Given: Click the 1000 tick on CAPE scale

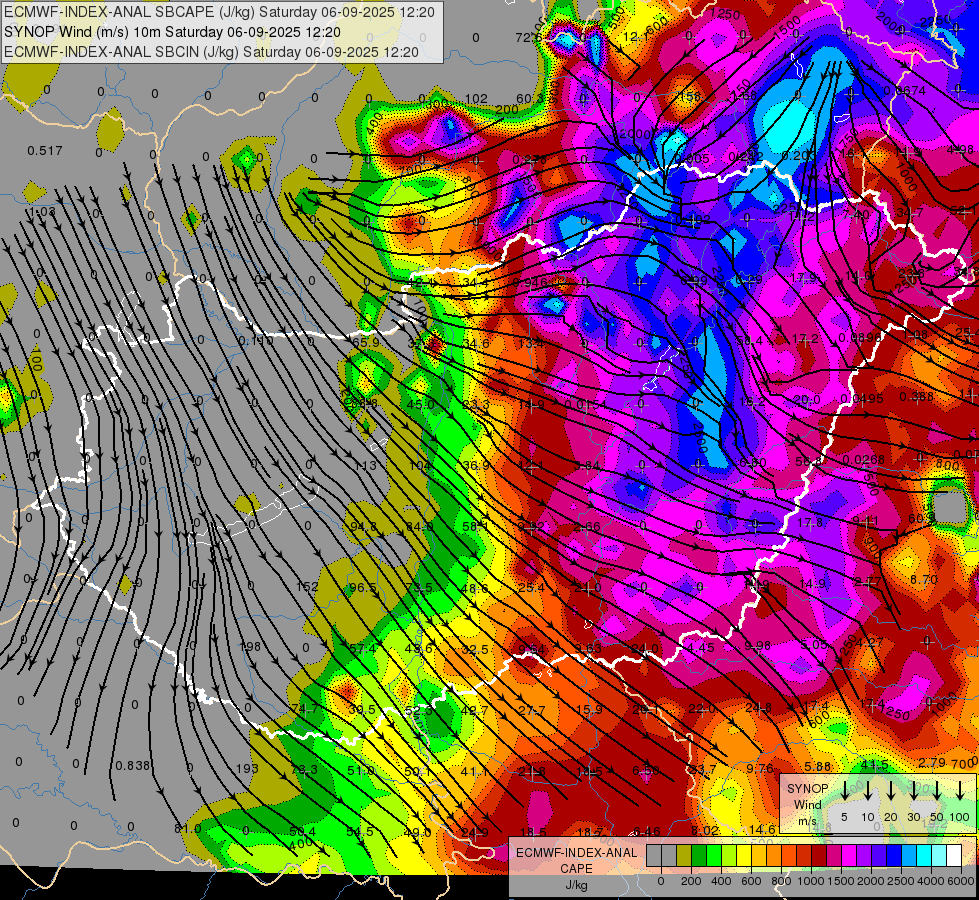Looking at the screenshot, I should tap(811, 881).
